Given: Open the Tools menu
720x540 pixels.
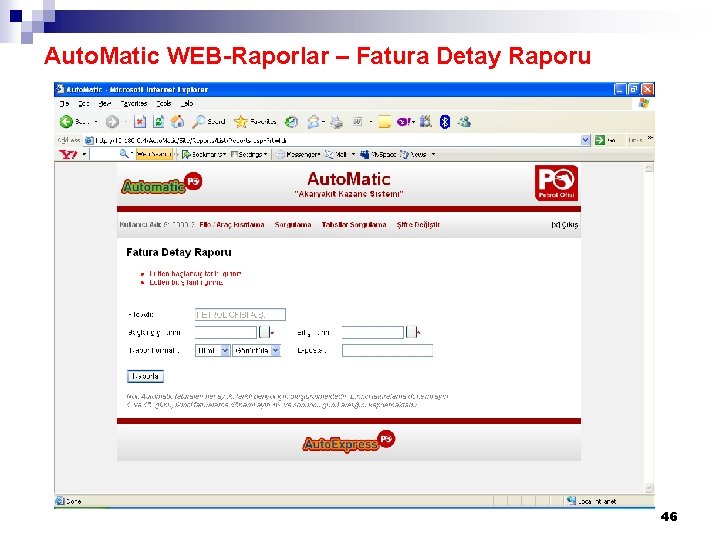Looking at the screenshot, I should pyautogui.click(x=164, y=103).
